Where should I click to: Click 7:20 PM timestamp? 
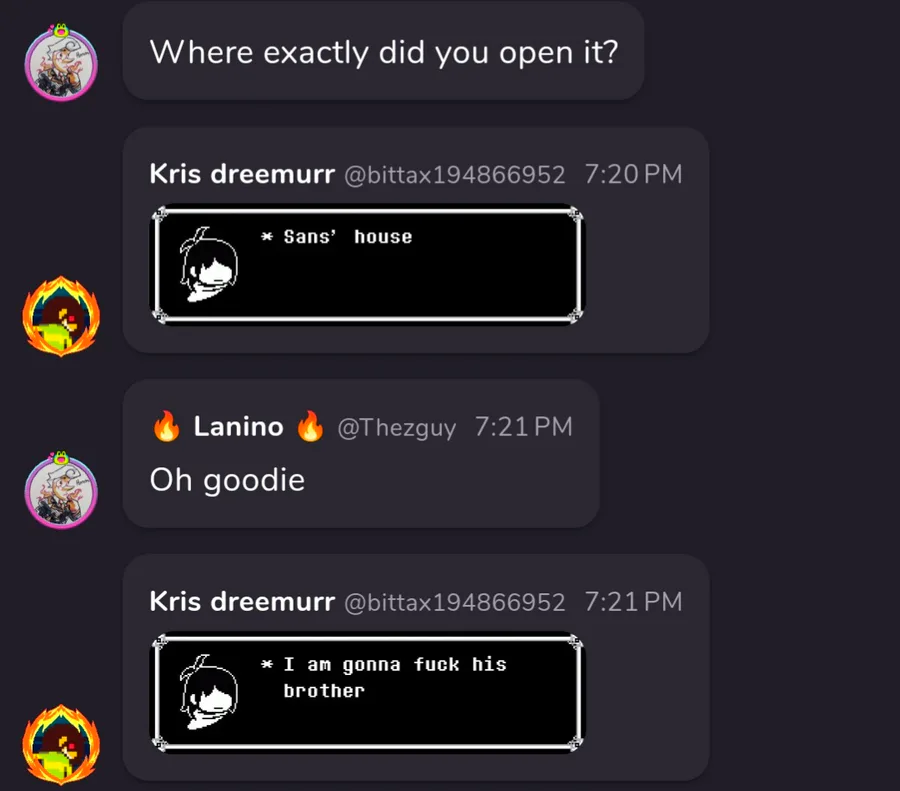[x=634, y=174]
